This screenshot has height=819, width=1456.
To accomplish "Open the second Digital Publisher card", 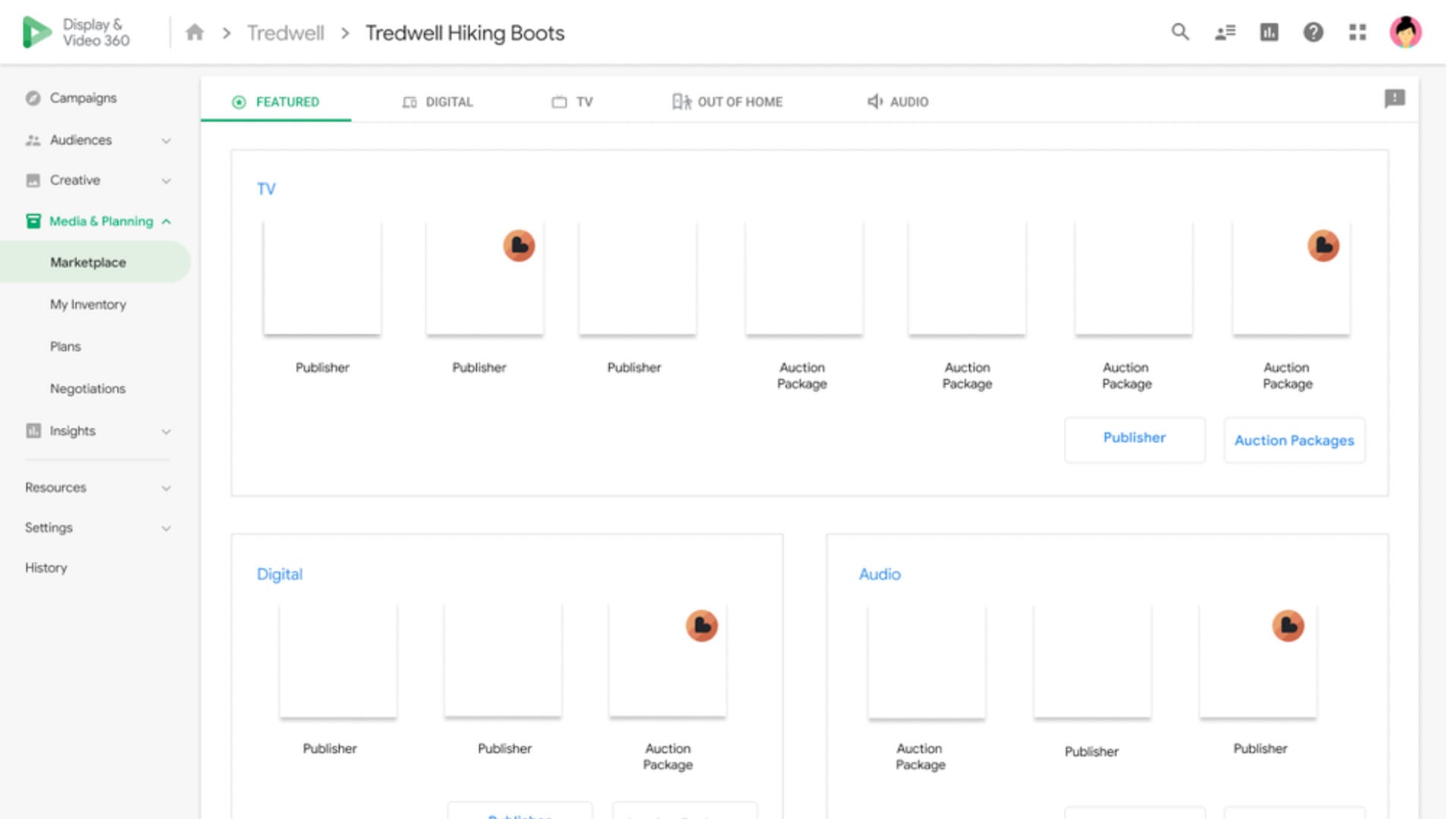I will click(x=503, y=660).
